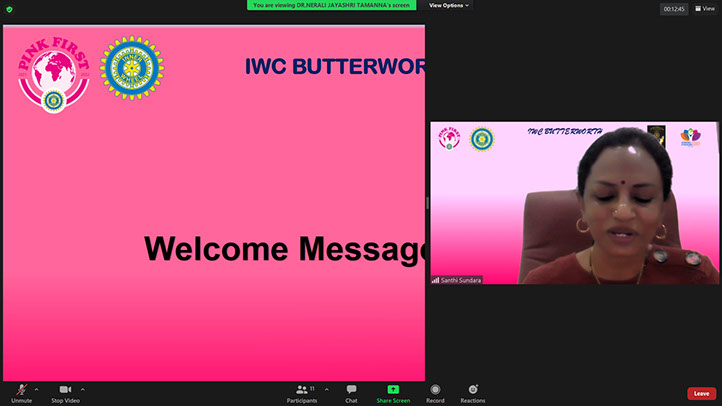The image size is (722, 406).
Task: Expand the arrow next to Participants
Action: click(327, 389)
